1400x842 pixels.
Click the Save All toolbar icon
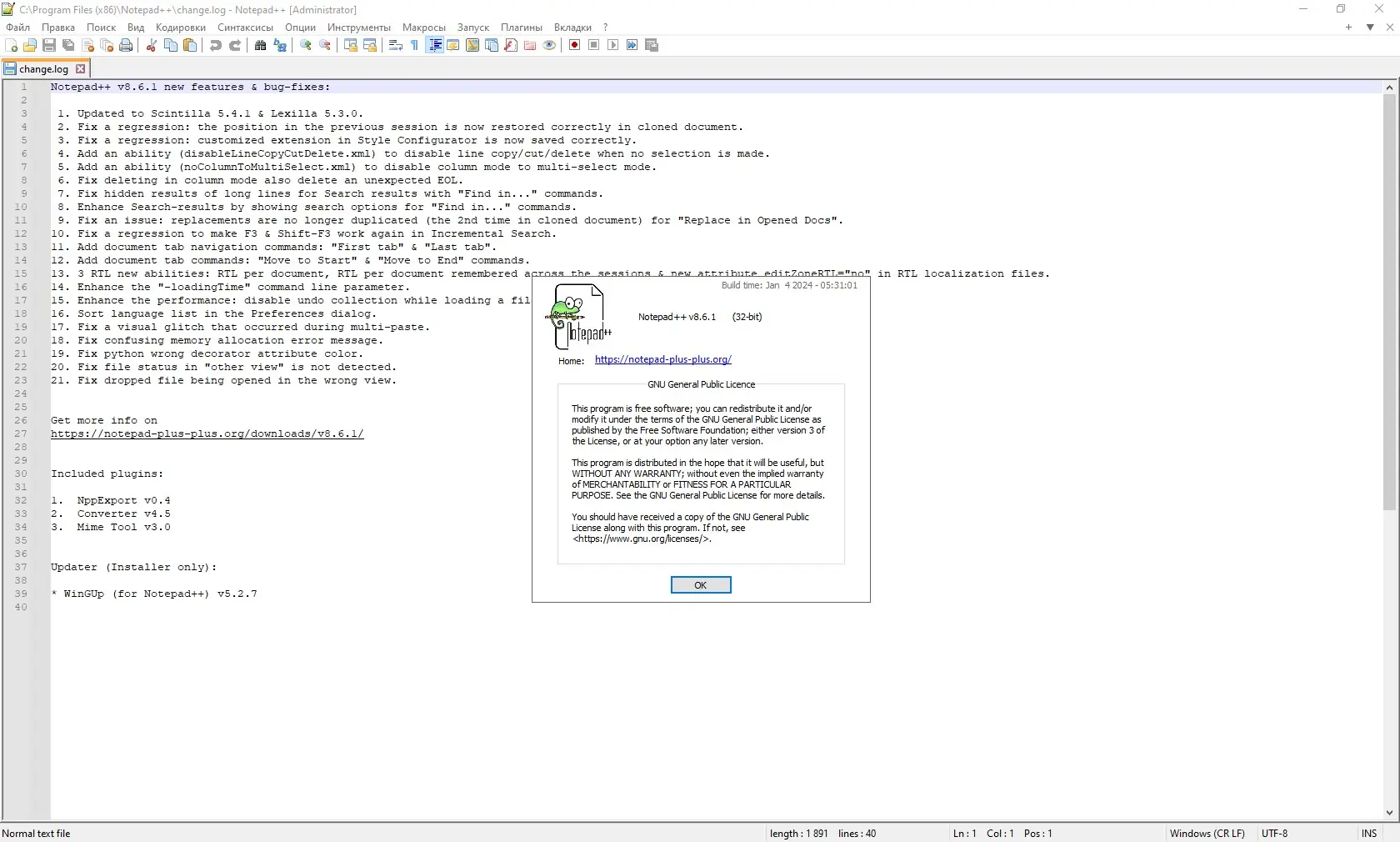tap(68, 46)
